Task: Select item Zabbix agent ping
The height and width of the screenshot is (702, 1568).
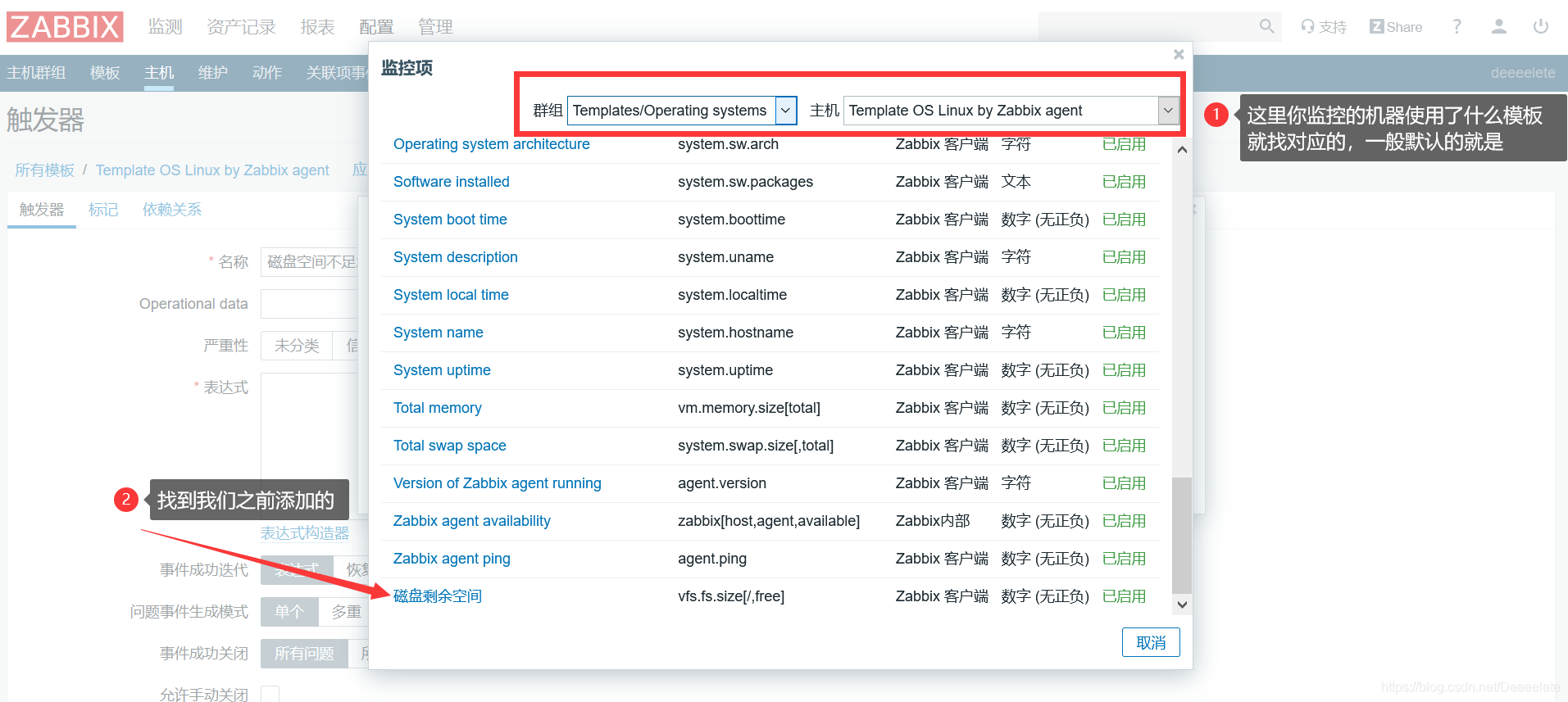Action: click(452, 559)
